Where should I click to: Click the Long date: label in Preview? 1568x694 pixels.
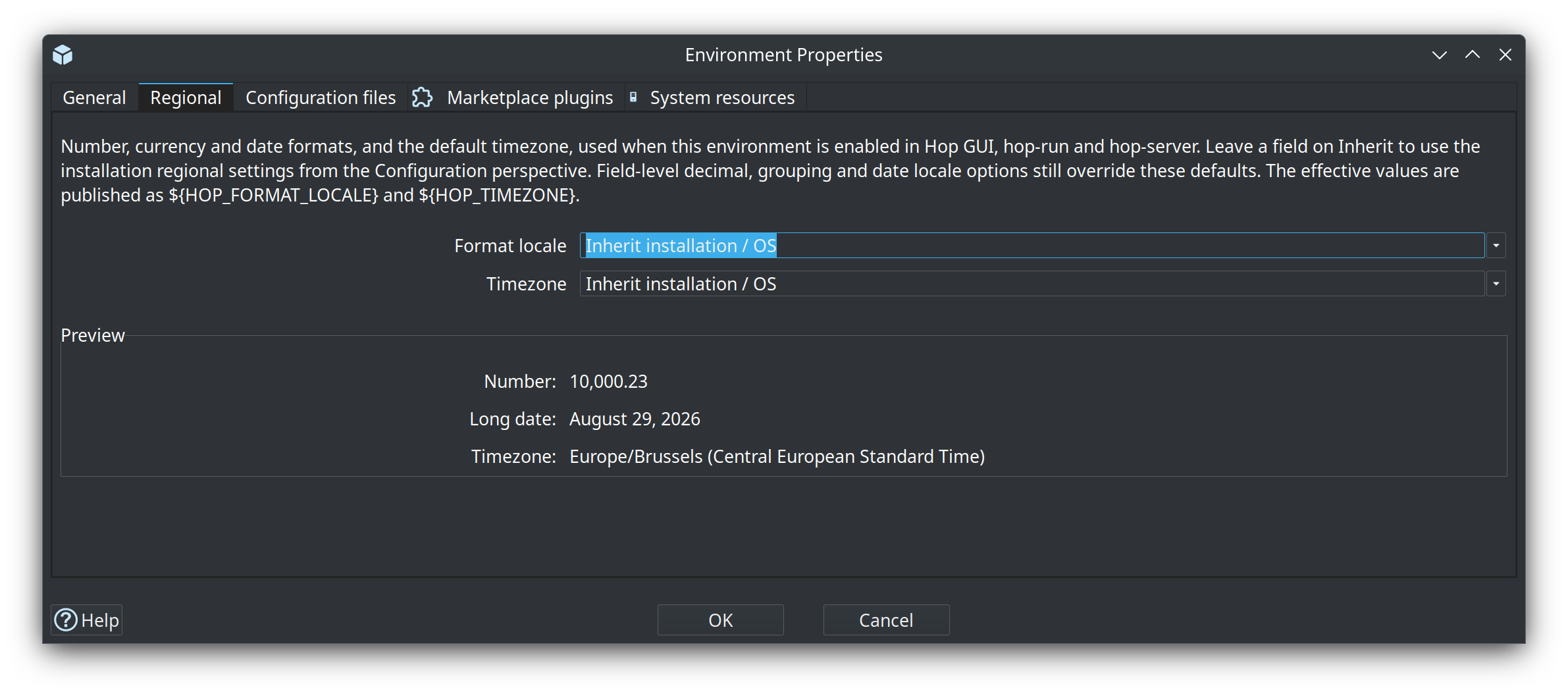point(513,419)
